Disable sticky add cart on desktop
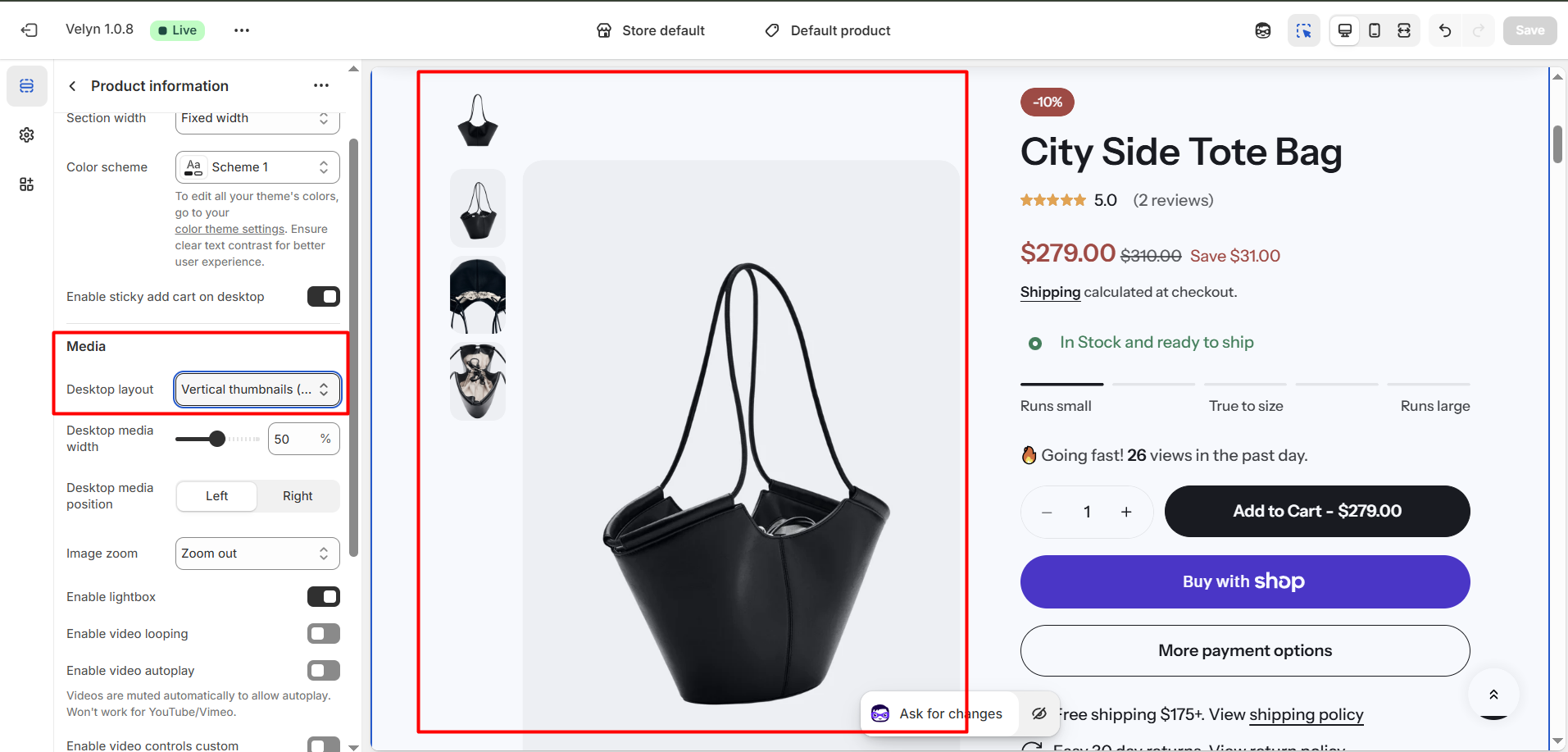Screen dimensions: 1568x752 click(x=323, y=297)
